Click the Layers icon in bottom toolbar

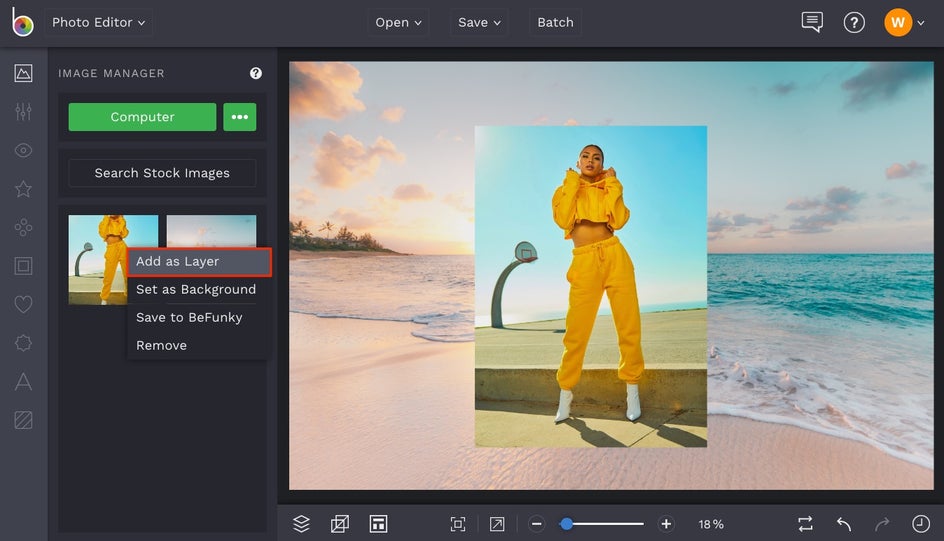(301, 524)
